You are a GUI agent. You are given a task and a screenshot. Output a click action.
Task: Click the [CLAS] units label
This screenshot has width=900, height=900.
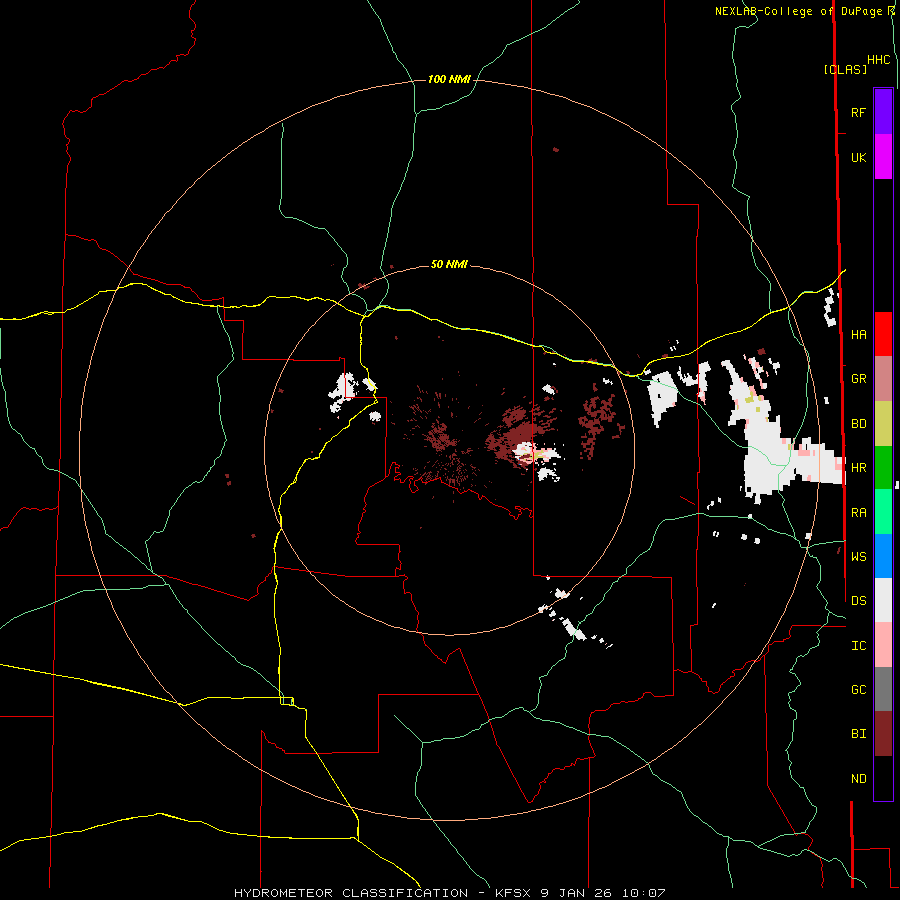click(845, 69)
